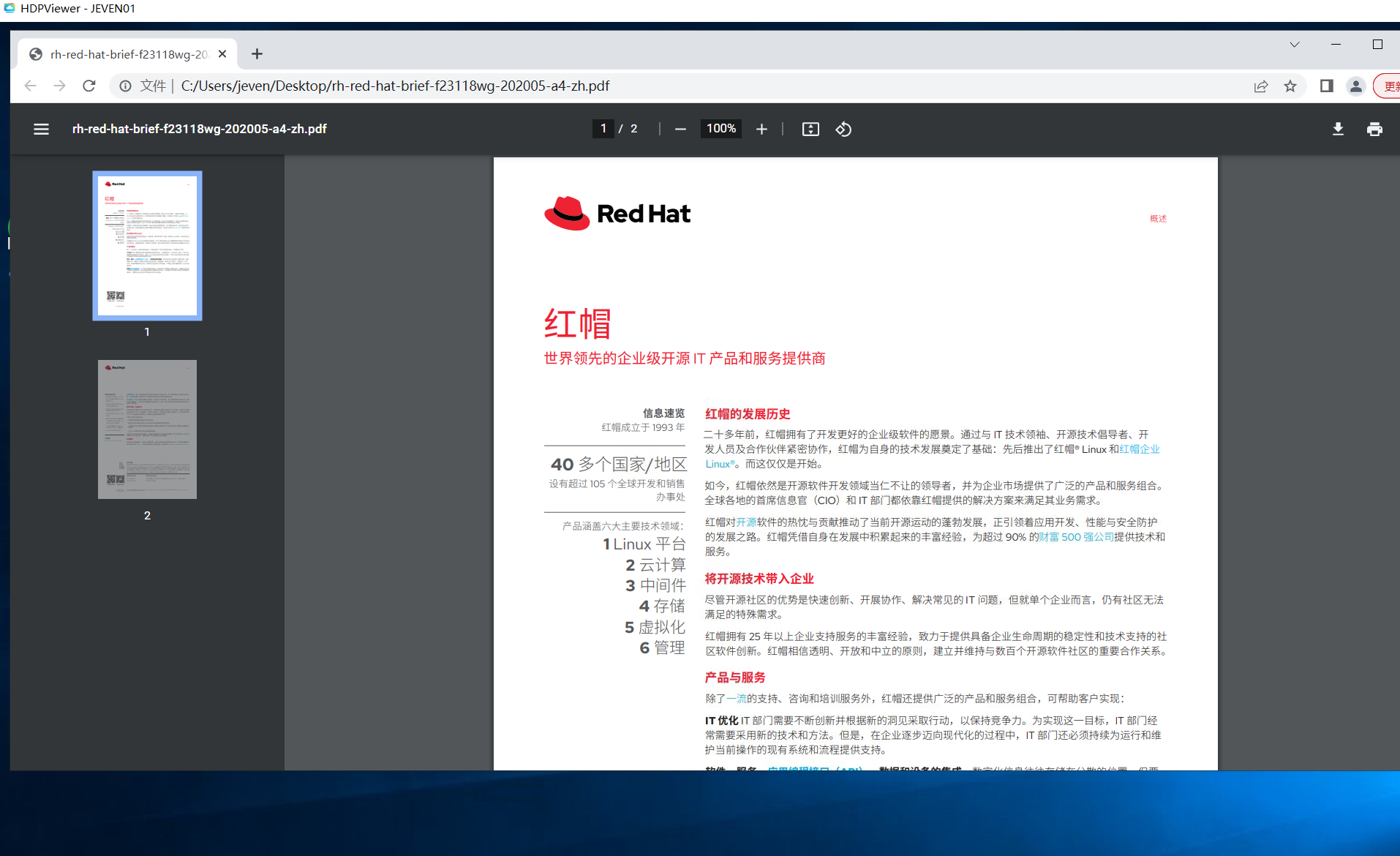Maximize the browser window
1400x856 pixels.
click(x=1377, y=44)
